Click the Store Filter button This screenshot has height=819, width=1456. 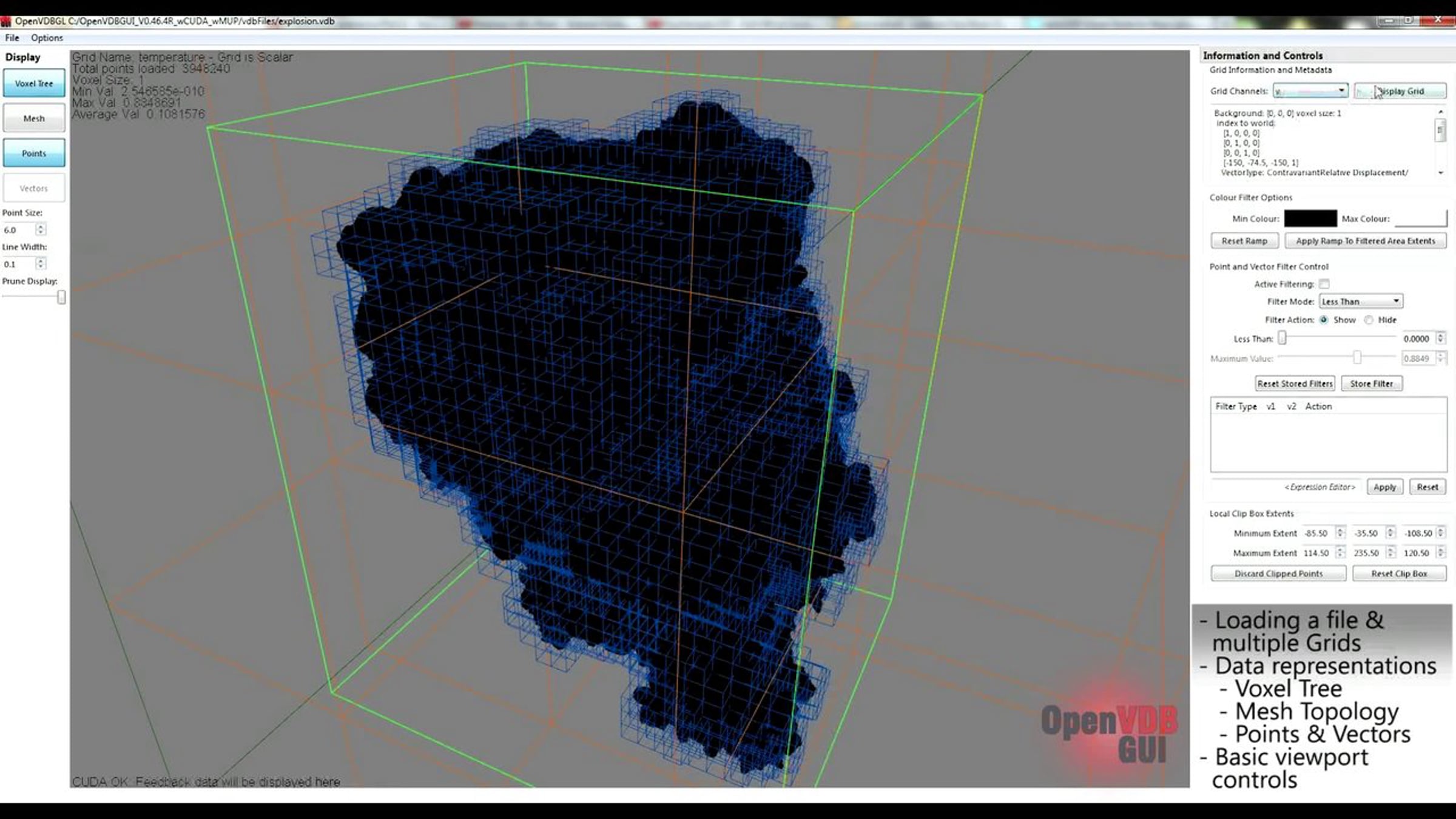click(1372, 383)
